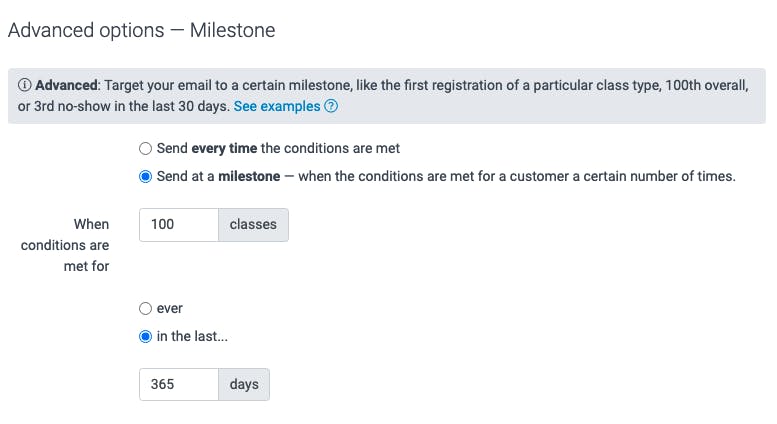The height and width of the screenshot is (424, 777).
Task: Open the question mark help icon
Action: point(331,106)
